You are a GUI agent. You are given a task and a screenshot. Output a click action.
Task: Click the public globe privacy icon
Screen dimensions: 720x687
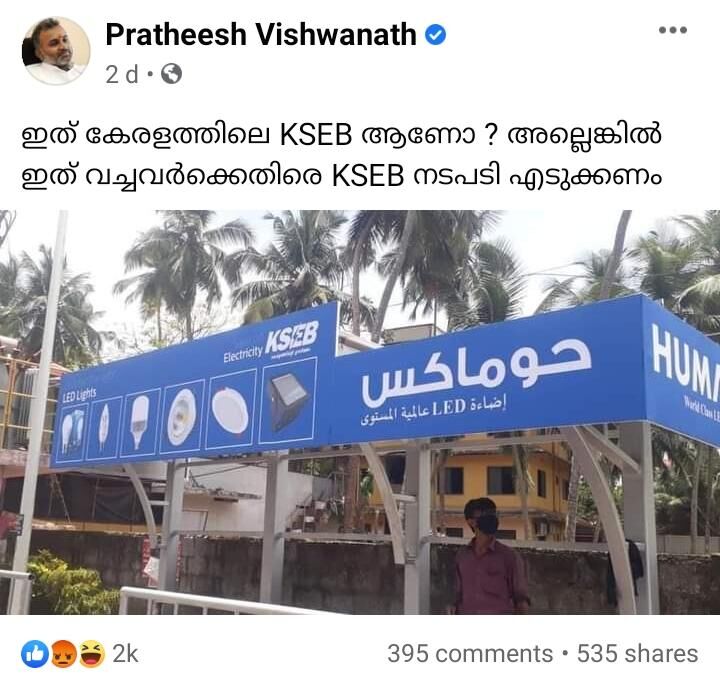171,74
